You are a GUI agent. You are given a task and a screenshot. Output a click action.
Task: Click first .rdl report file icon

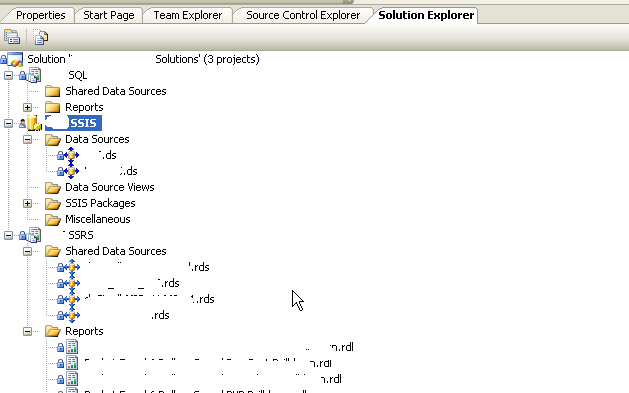[x=72, y=347]
